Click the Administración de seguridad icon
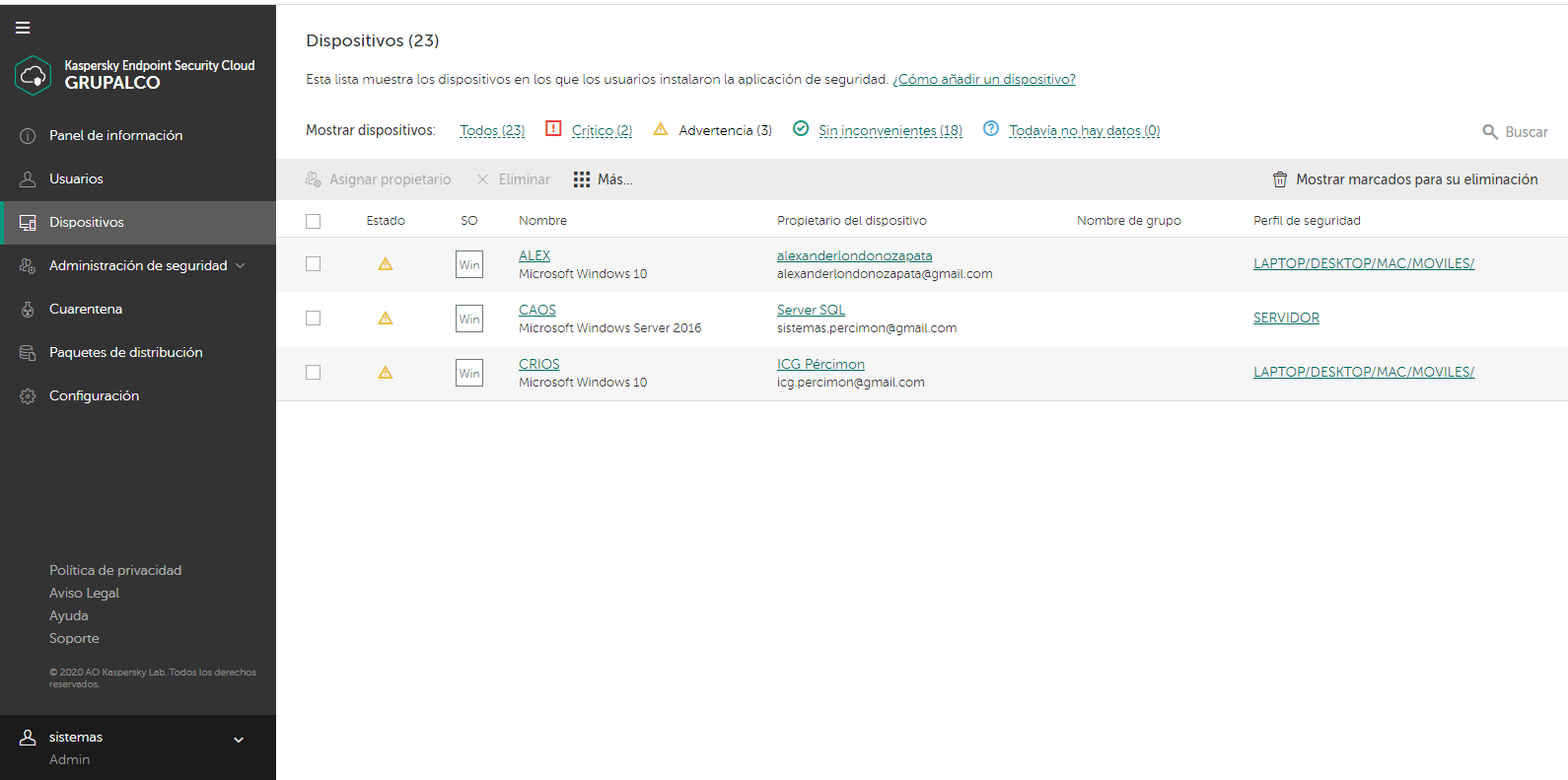 28,266
